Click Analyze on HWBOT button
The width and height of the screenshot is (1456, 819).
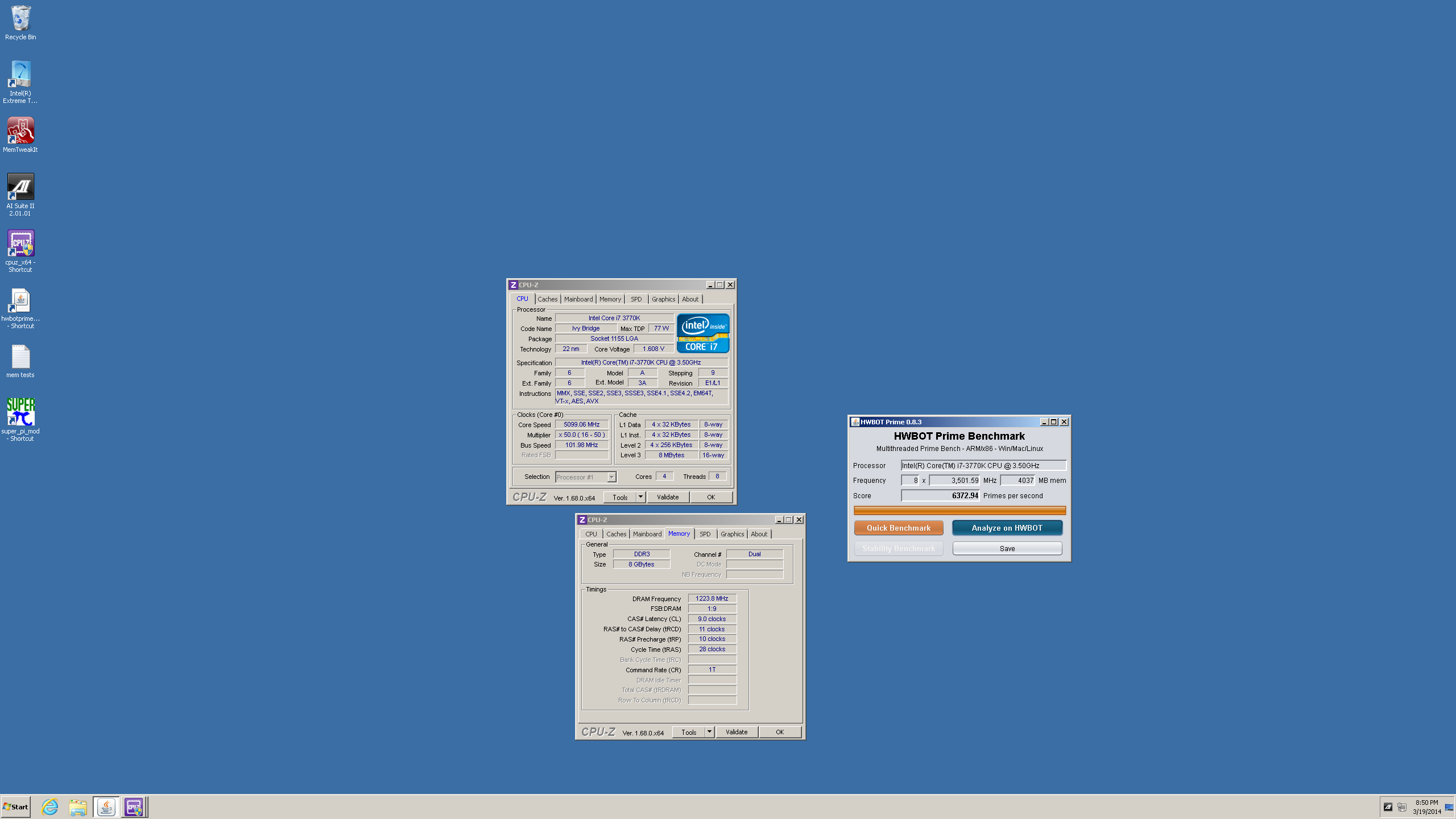[x=1007, y=528]
